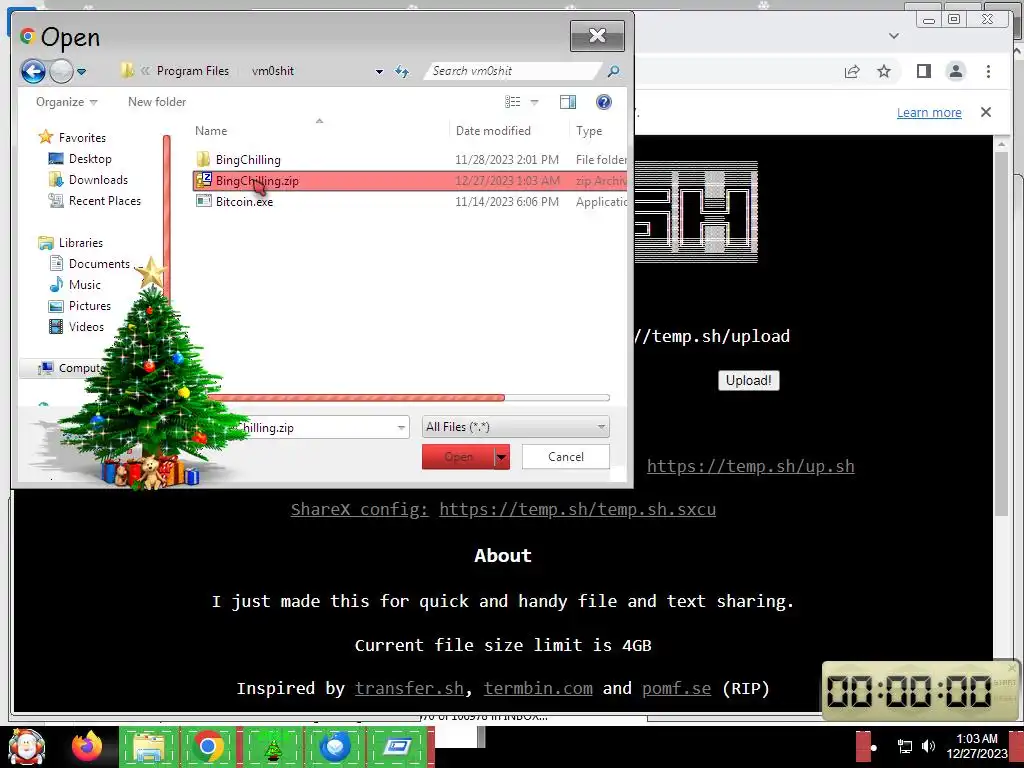The image size is (1024, 768).
Task: Open Documents library
Action: pos(99,264)
